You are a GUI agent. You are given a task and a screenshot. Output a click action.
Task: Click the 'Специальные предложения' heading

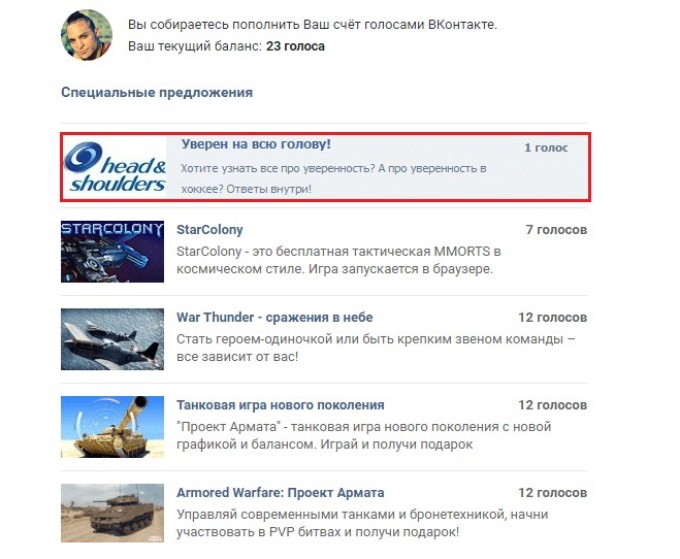tap(157, 92)
